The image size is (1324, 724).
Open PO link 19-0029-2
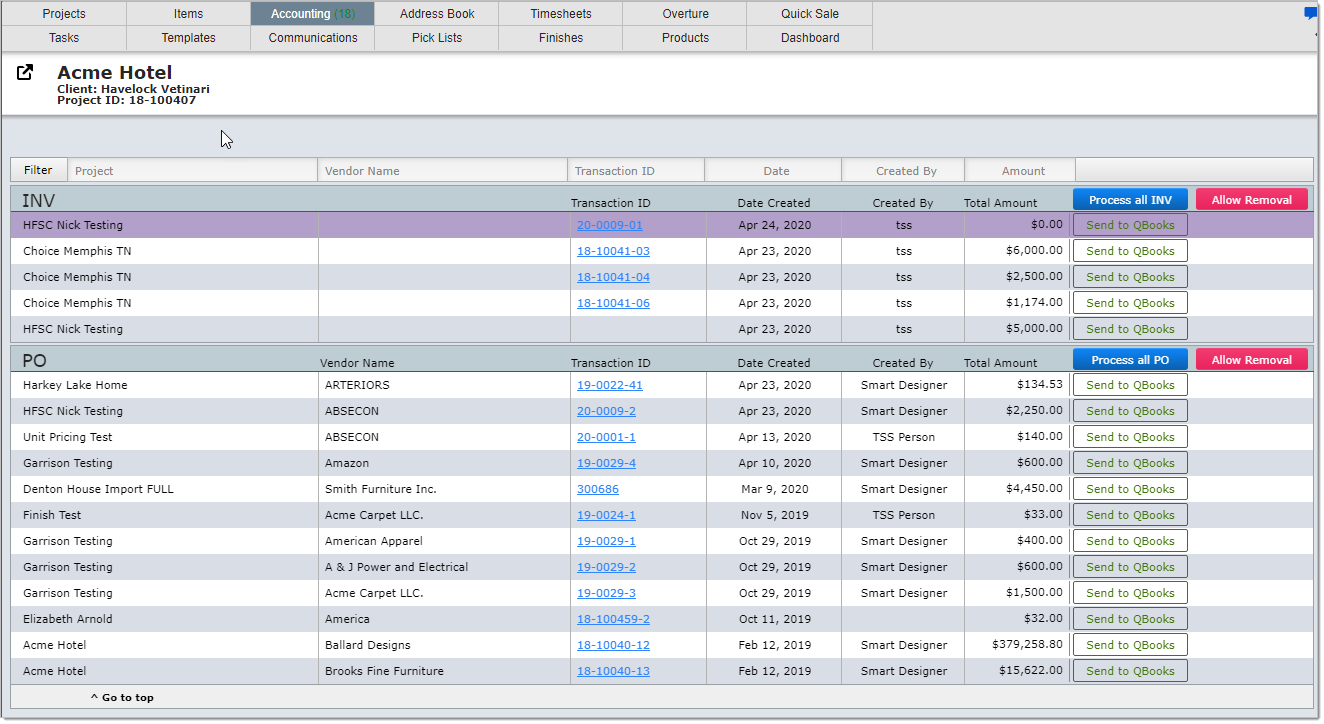(606, 567)
